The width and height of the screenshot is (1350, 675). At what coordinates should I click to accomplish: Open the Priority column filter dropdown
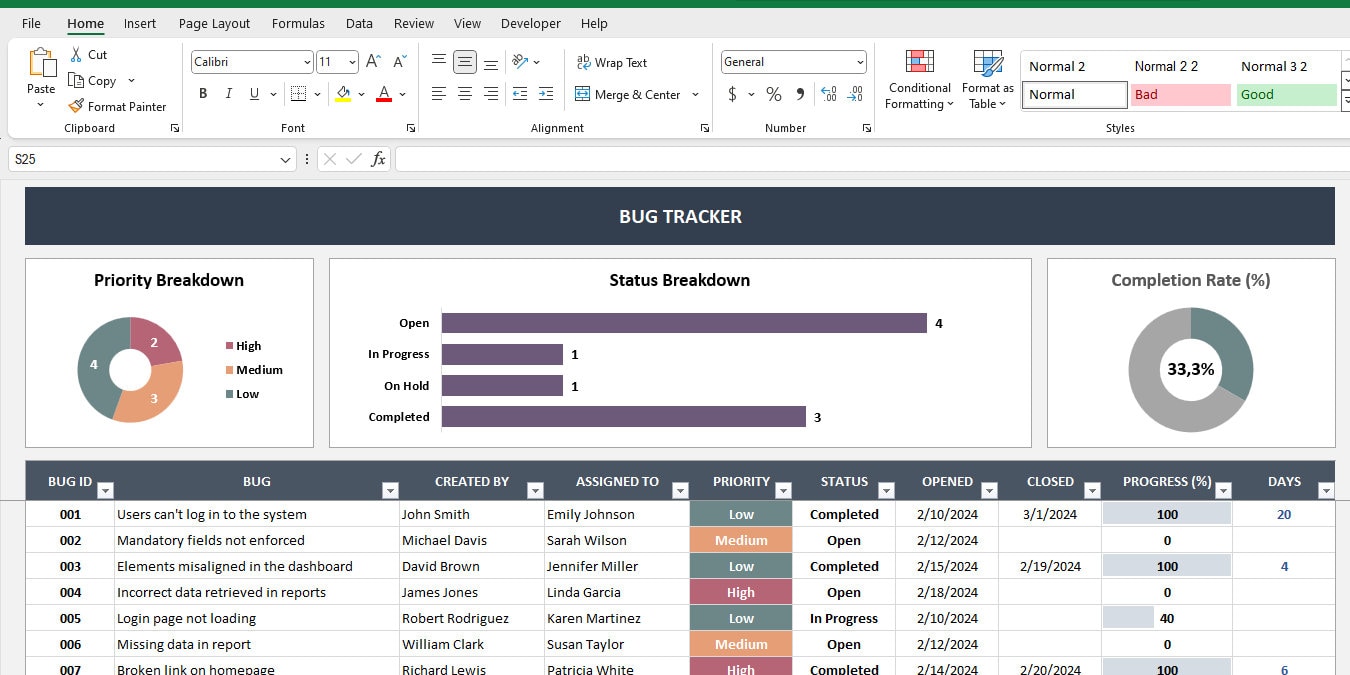point(784,490)
